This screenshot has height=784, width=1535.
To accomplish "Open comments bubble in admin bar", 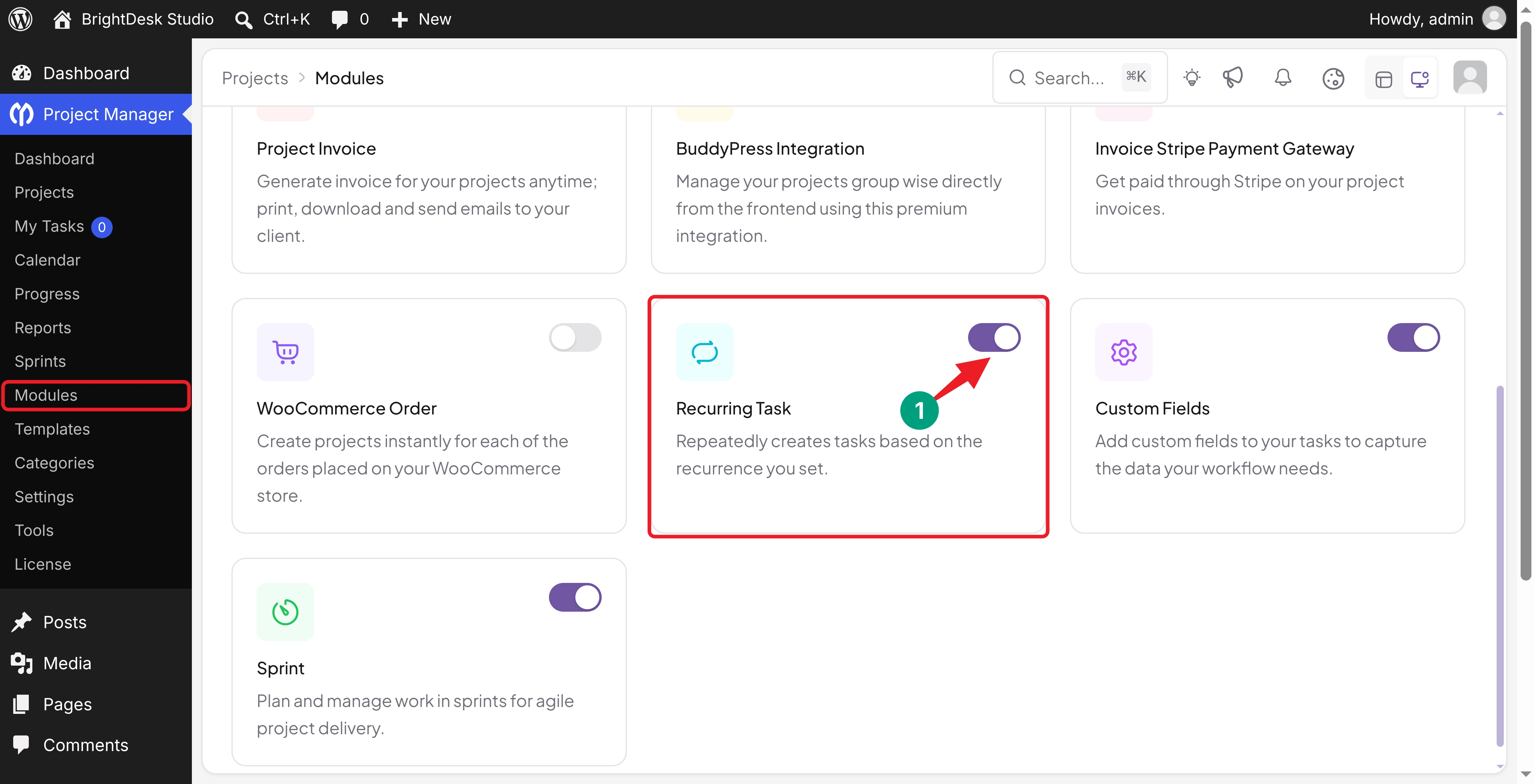I will point(350,19).
